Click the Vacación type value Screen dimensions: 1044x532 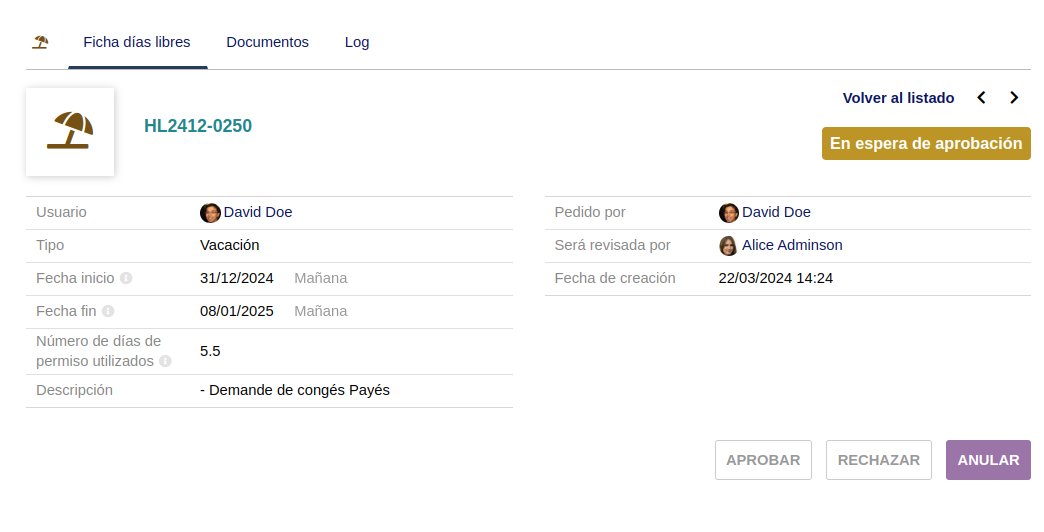point(230,245)
